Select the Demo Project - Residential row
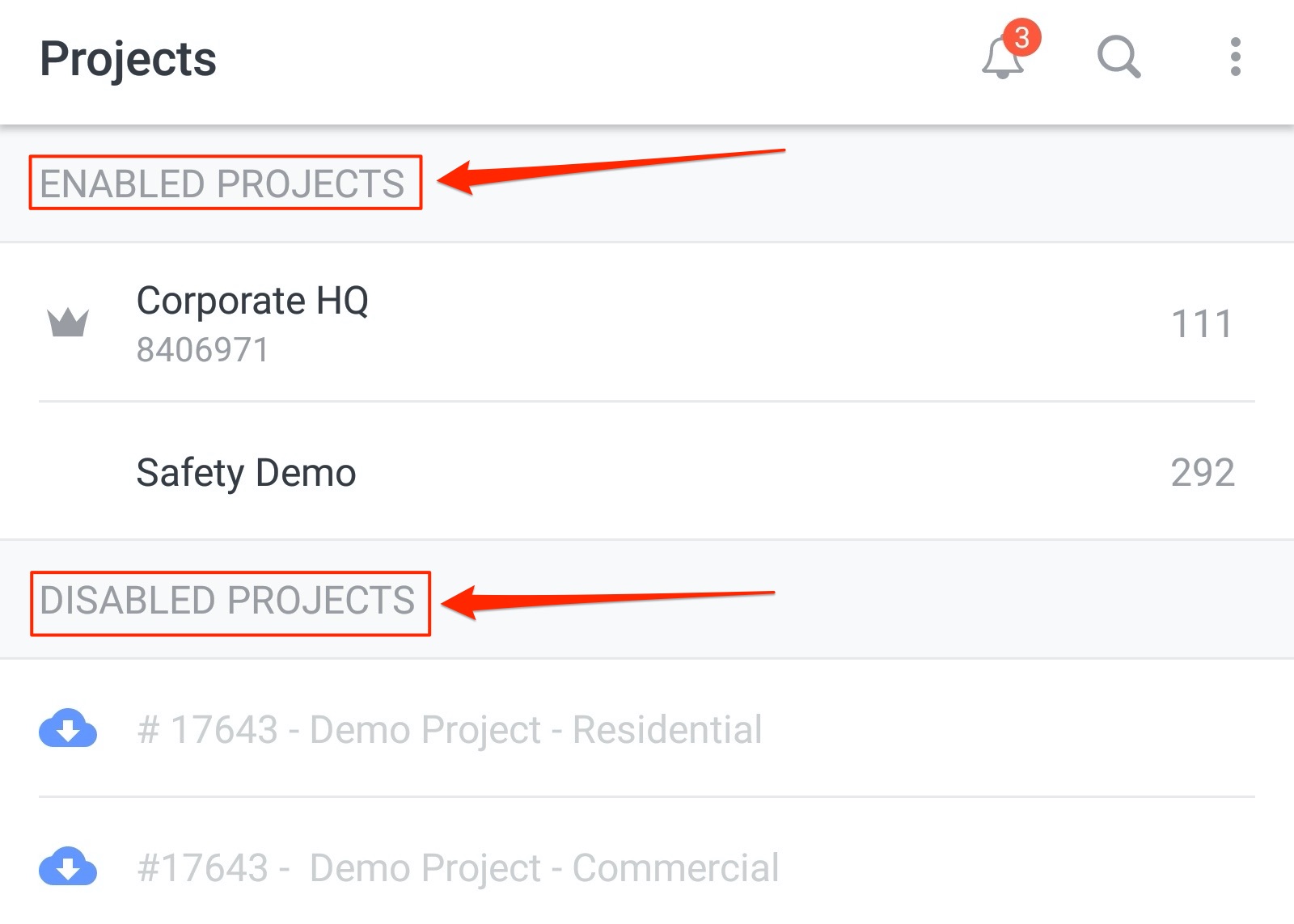Image resolution: width=1294 pixels, height=924 pixels. click(647, 728)
